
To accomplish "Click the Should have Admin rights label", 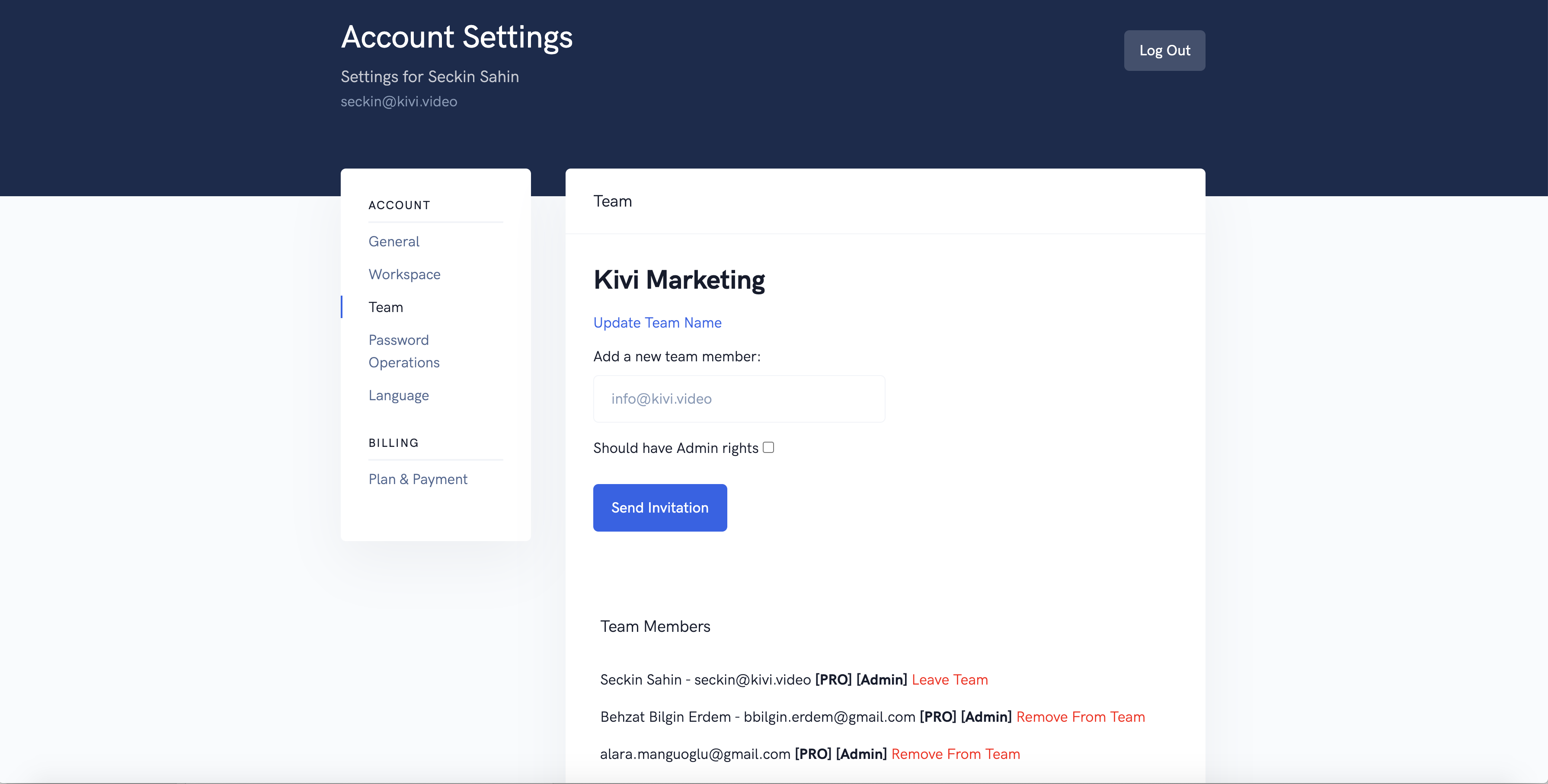I will pyautogui.click(x=675, y=448).
